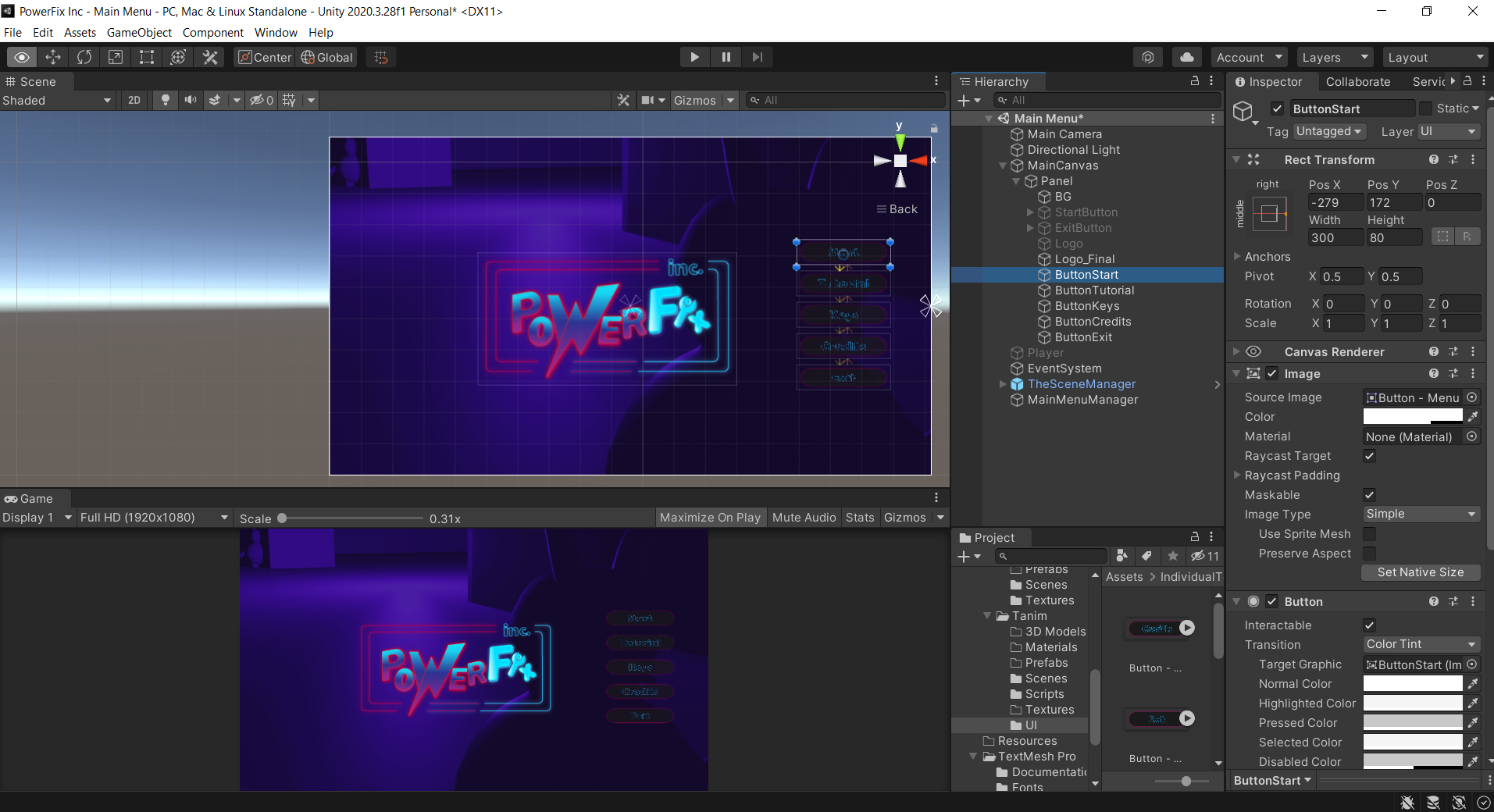Image resolution: width=1494 pixels, height=812 pixels.
Task: Toggle scene lighting bulb icon
Action: point(166,100)
